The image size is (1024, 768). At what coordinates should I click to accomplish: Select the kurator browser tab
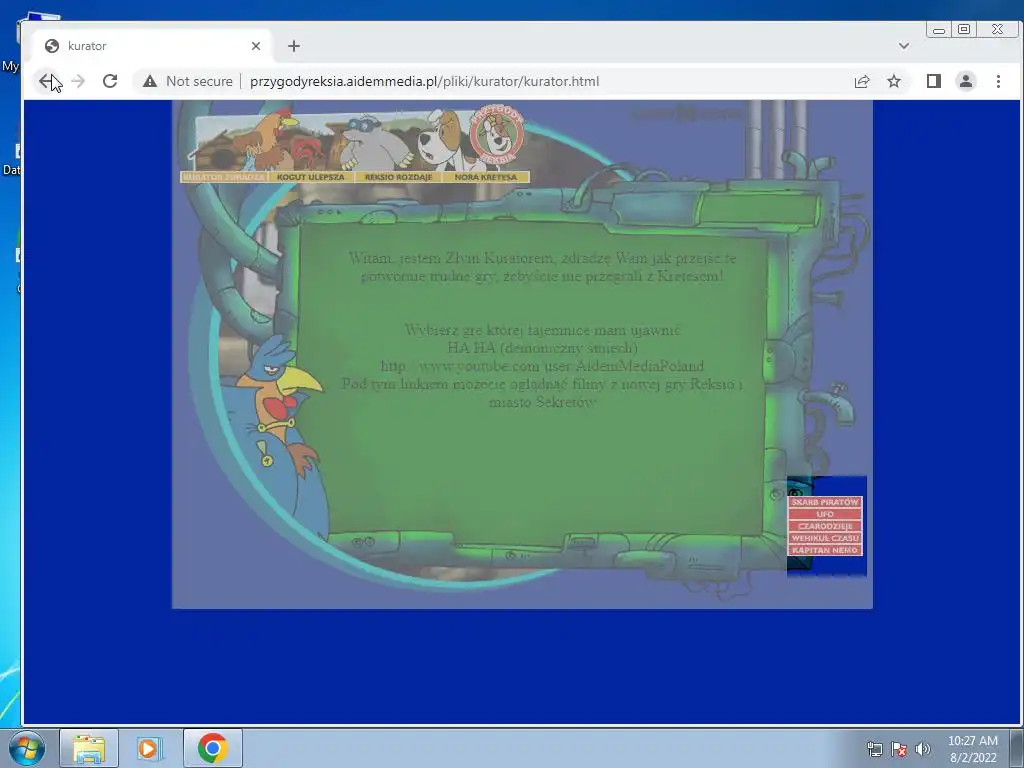pos(152,46)
